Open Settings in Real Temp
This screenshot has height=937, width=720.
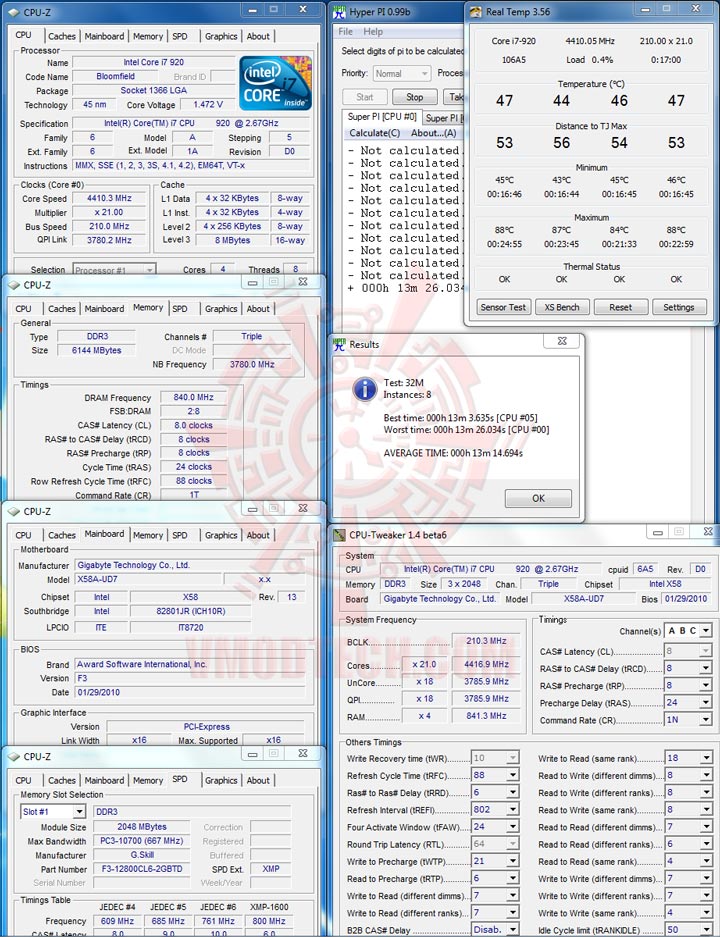[x=679, y=307]
